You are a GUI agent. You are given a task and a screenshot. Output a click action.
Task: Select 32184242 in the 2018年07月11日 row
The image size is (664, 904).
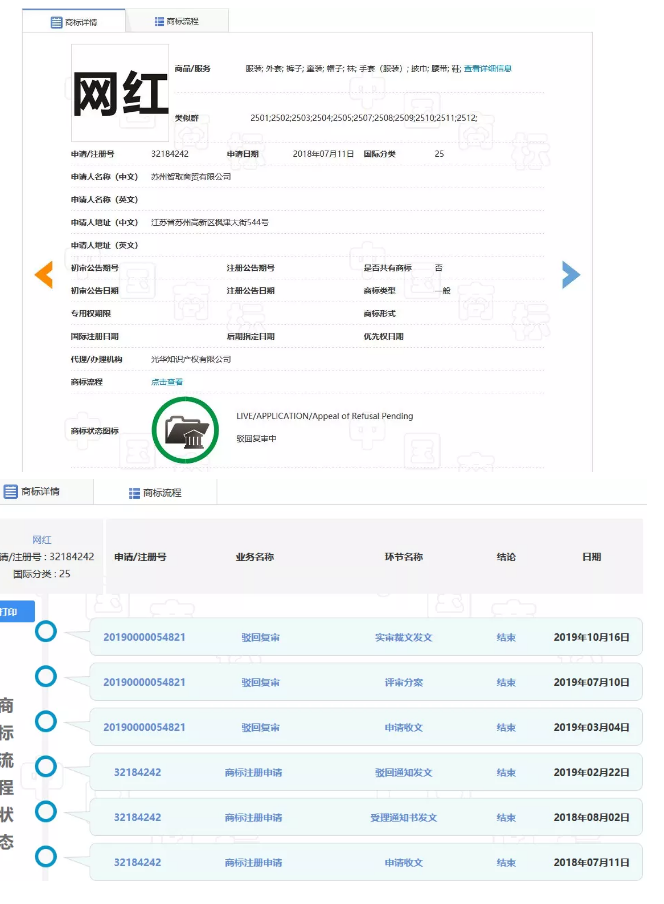tap(137, 862)
